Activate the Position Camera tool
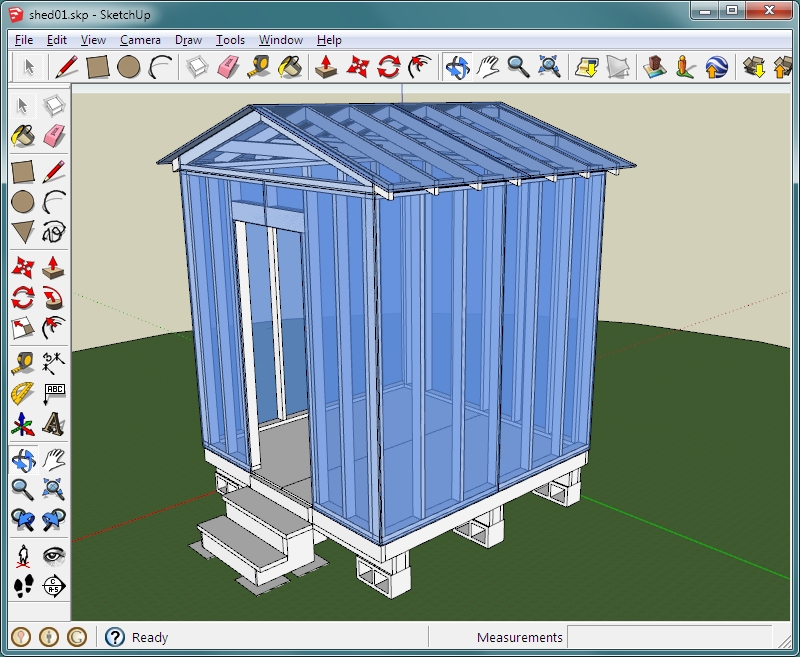Viewport: 800px width, 657px height. click(22, 555)
